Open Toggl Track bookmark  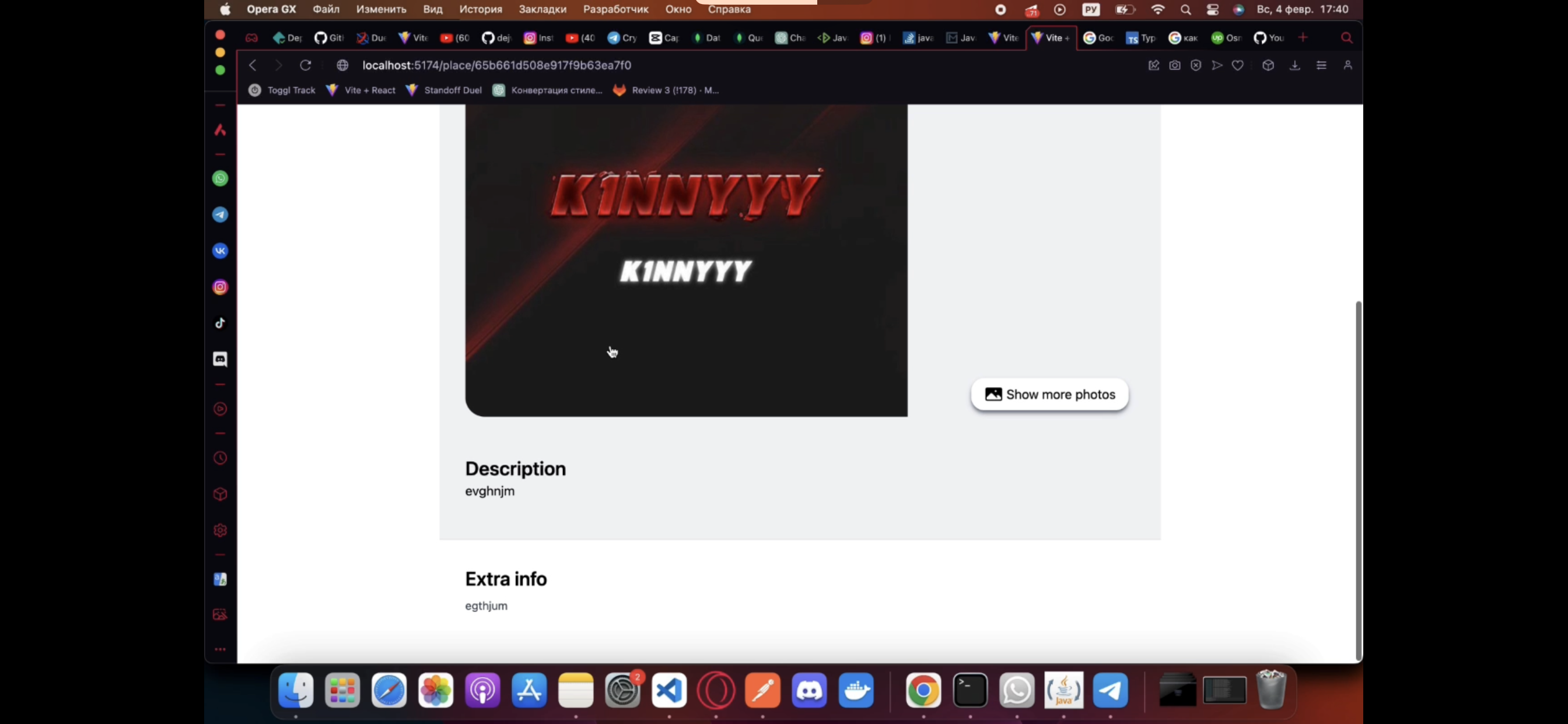(282, 90)
